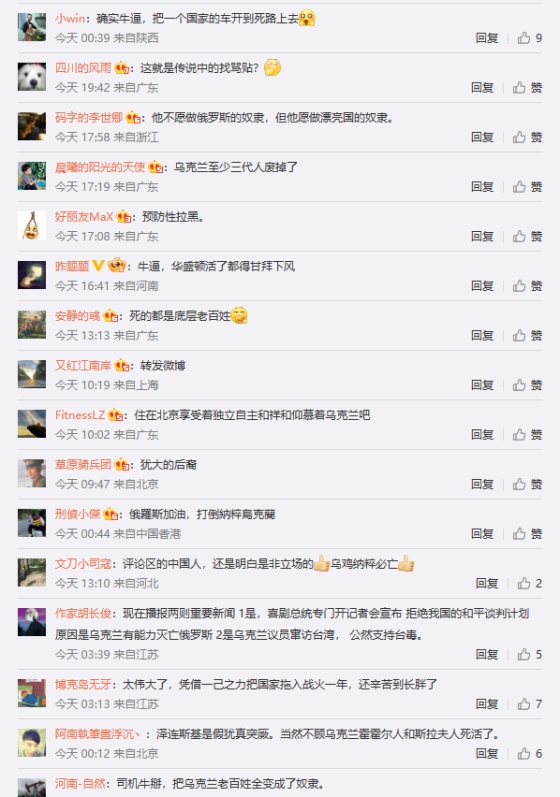Viewport: 560px width, 797px height.
Task: Click thumbs-up on 四川的风雨's comment
Action: pyautogui.click(x=527, y=87)
